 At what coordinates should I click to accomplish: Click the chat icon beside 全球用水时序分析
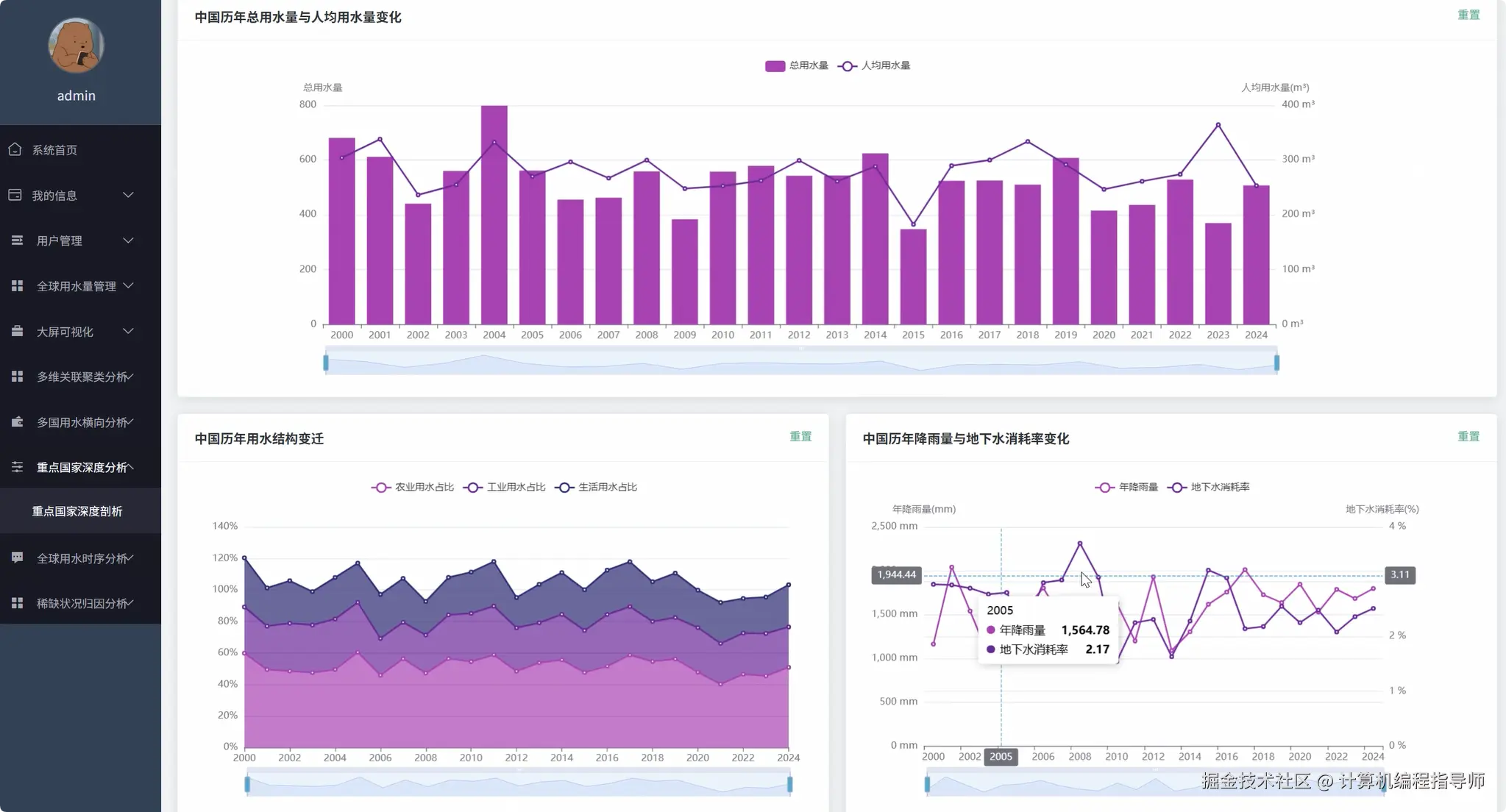[x=17, y=558]
